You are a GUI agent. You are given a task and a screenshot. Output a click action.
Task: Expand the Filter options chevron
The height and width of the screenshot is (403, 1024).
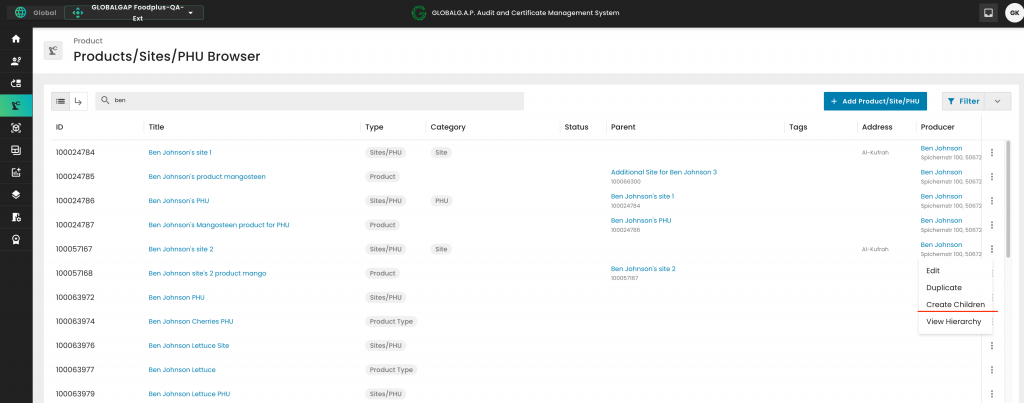[x=997, y=101]
